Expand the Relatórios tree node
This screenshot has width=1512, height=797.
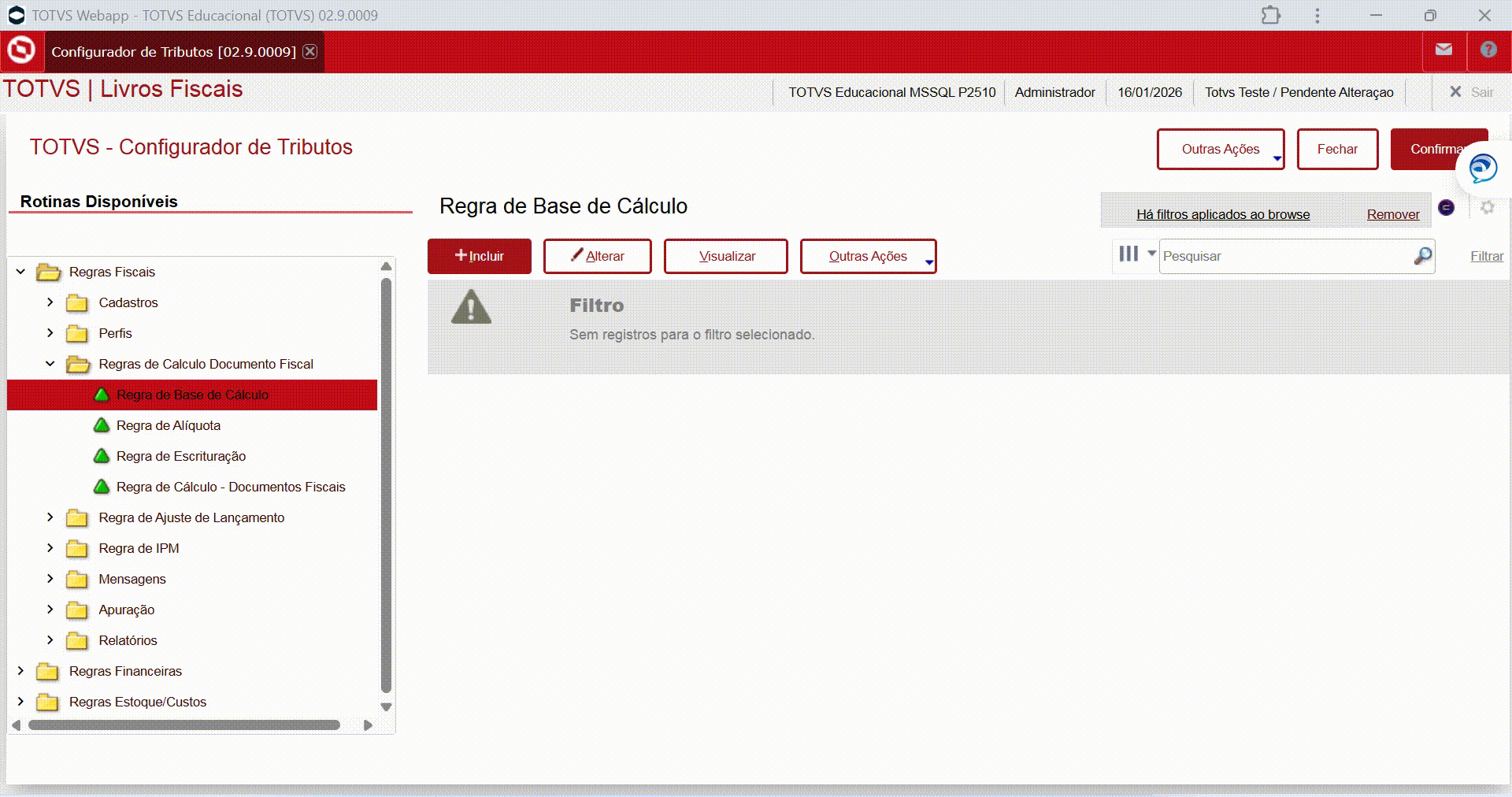(x=50, y=640)
